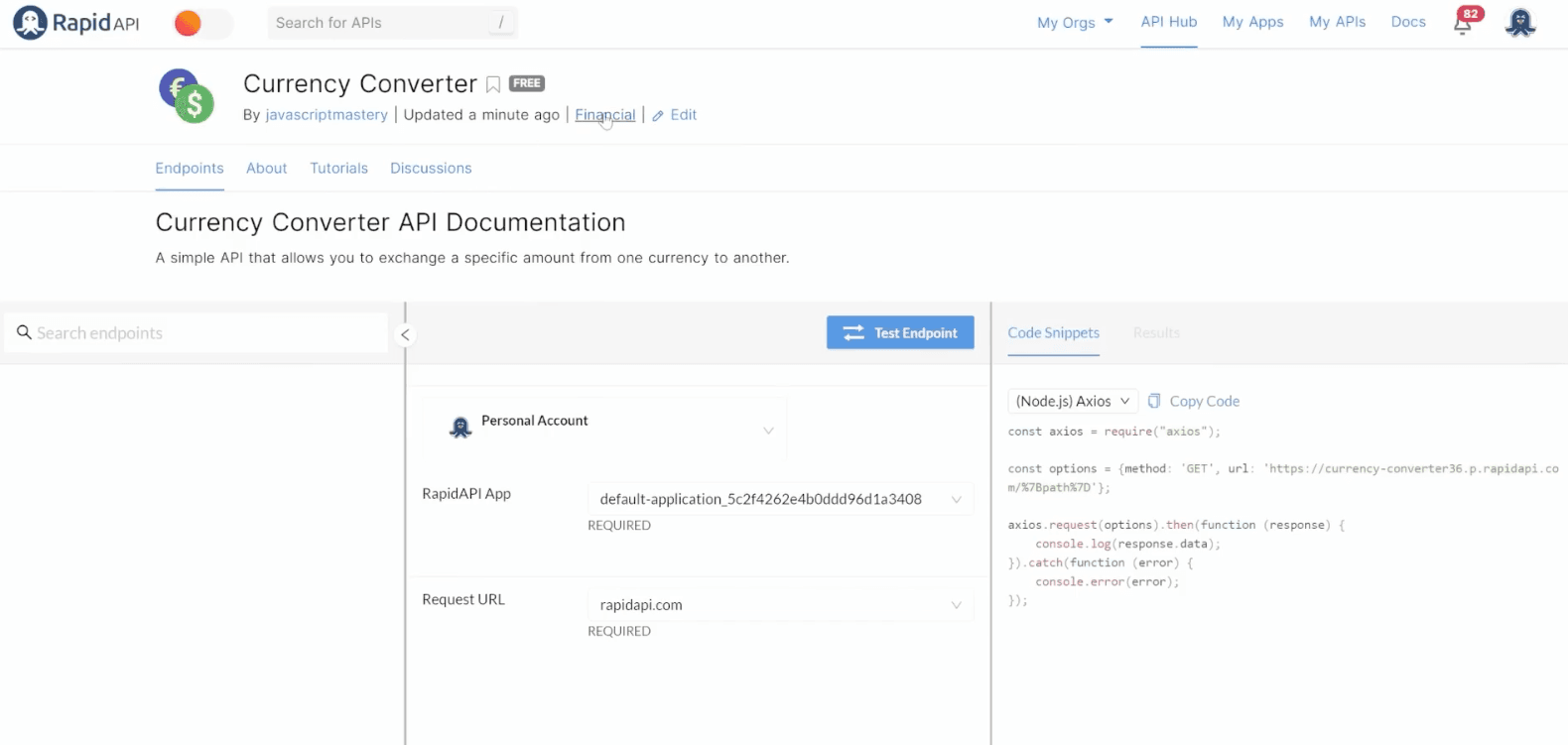Select the Code Snippets tab
1568x745 pixels.
pos(1054,333)
